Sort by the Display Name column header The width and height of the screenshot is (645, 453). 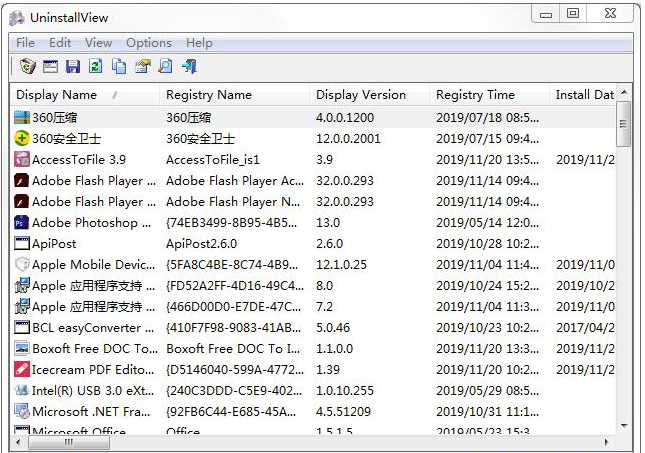point(84,95)
